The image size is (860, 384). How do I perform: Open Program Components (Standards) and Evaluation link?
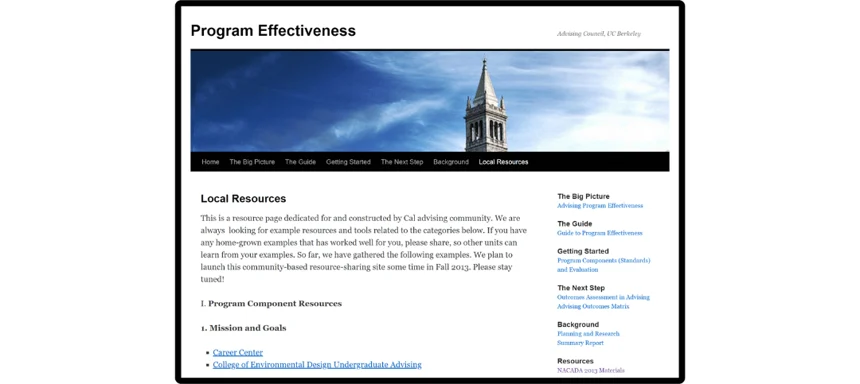(604, 265)
